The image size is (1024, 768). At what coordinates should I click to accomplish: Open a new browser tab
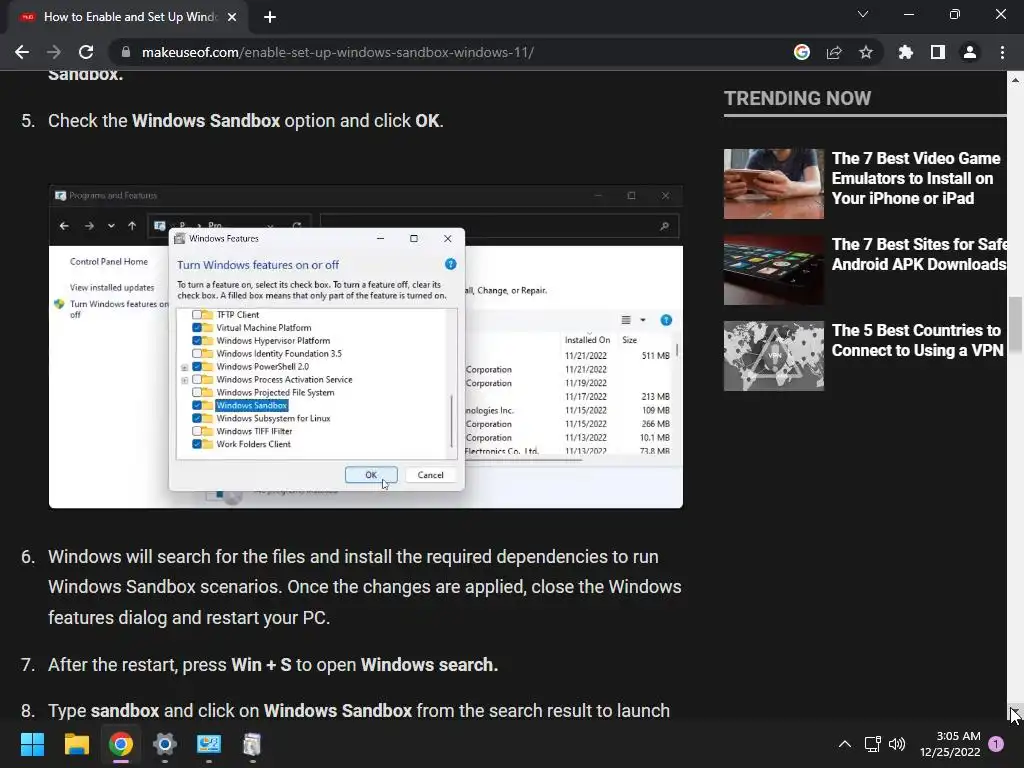click(270, 17)
